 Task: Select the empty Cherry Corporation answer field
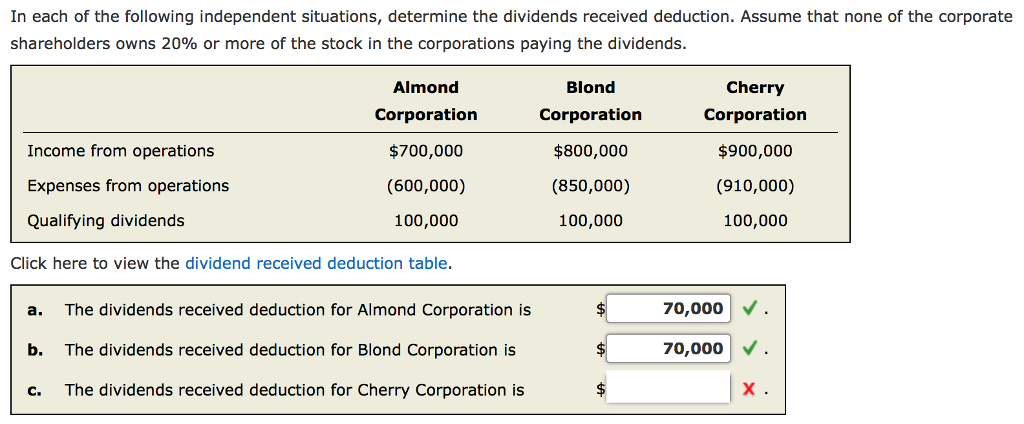(x=668, y=389)
